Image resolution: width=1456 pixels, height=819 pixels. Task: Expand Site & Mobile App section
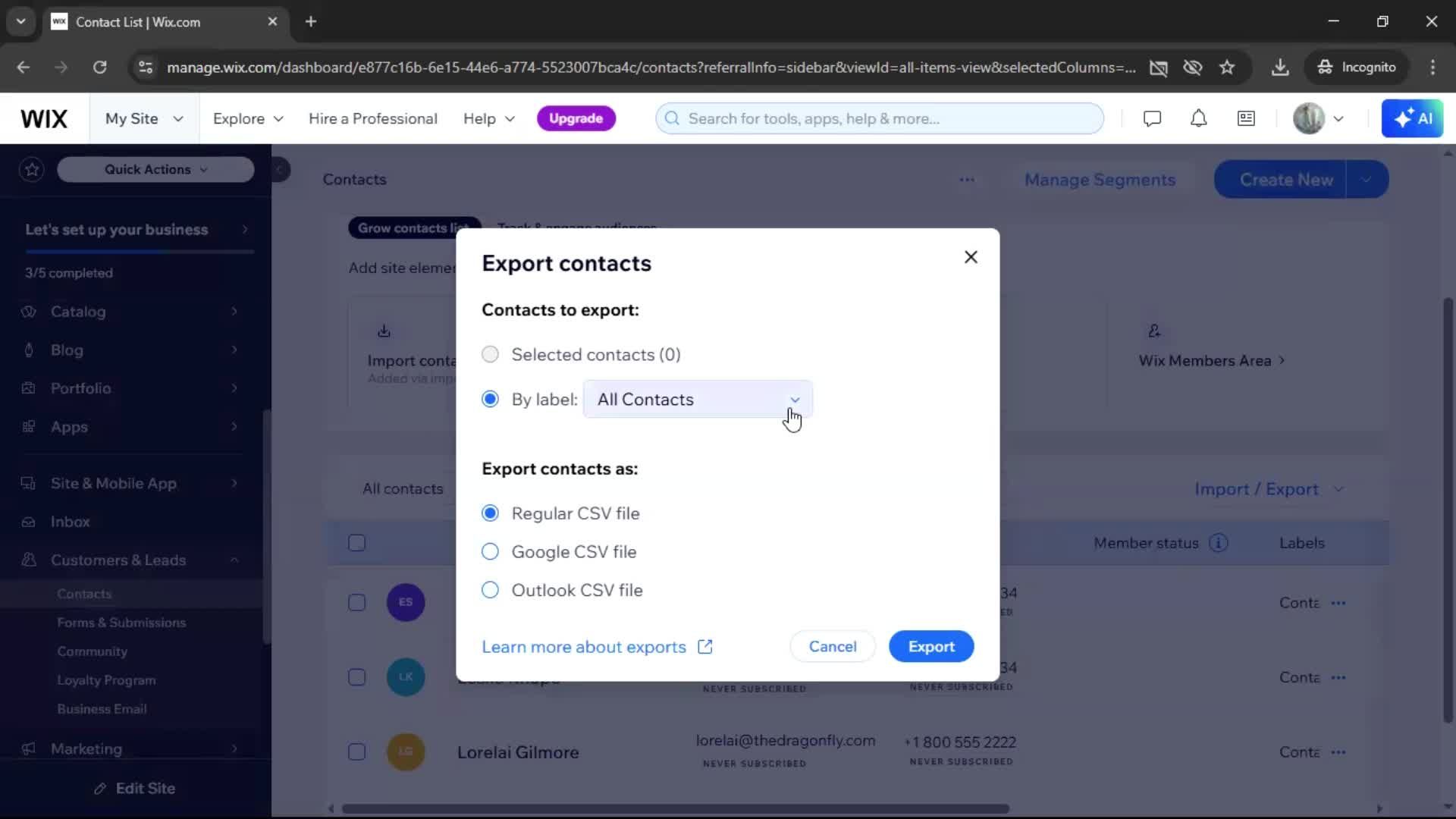[130, 483]
